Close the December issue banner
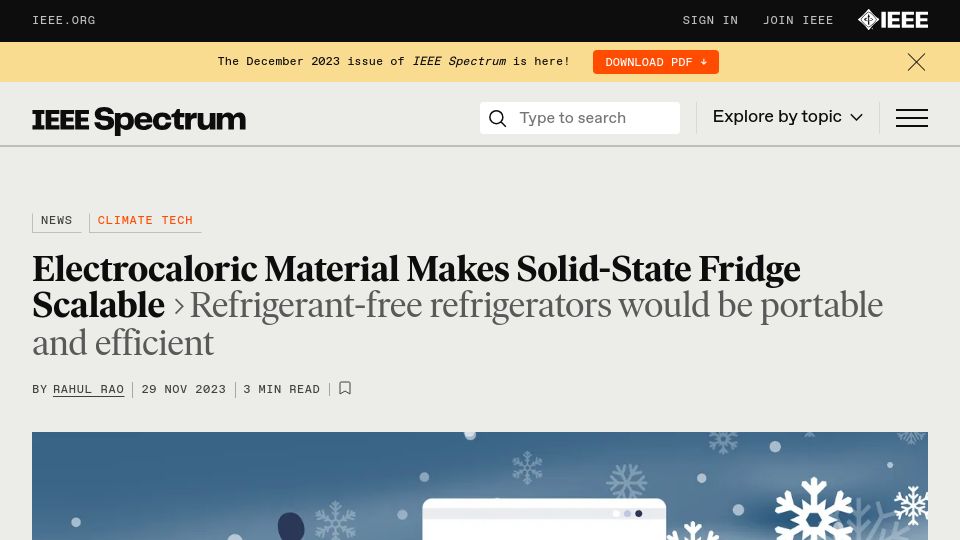960x540 pixels. click(x=916, y=62)
